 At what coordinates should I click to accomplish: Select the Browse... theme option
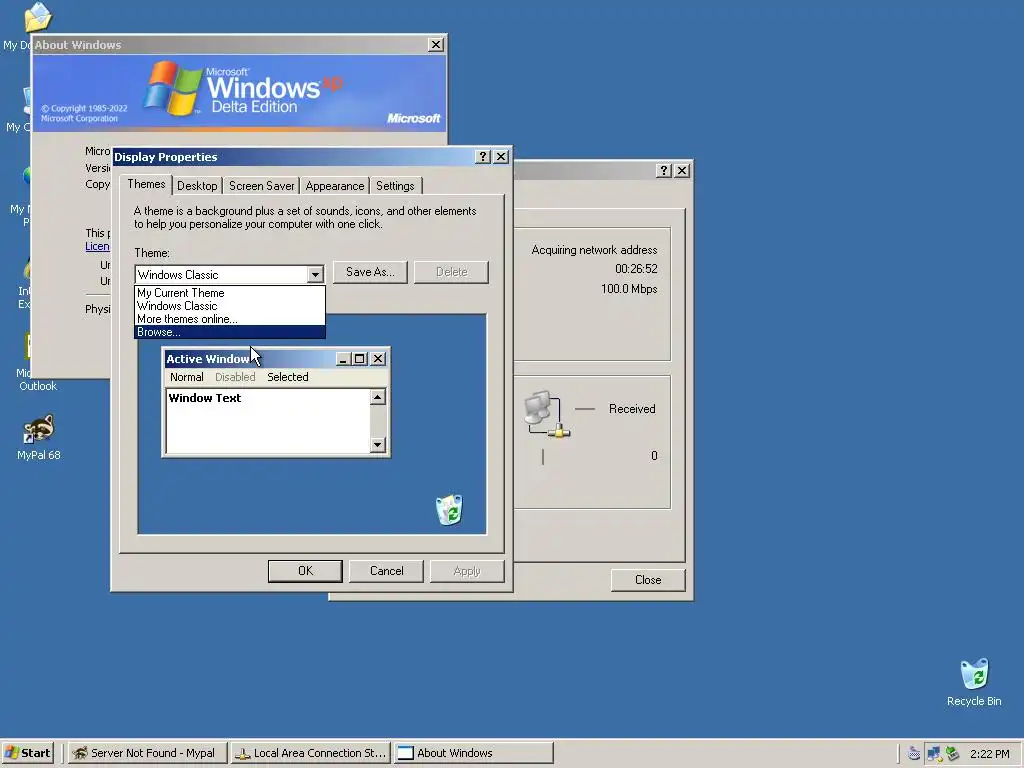click(229, 332)
